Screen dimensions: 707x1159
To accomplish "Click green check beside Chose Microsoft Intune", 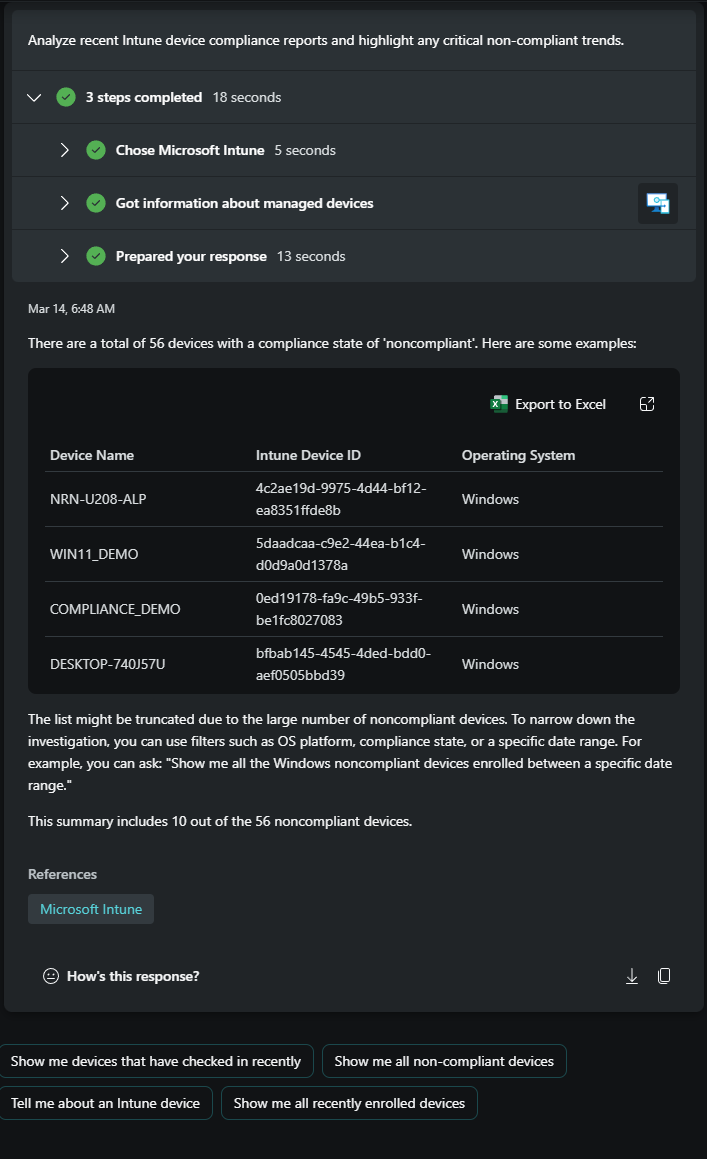I will 96,150.
